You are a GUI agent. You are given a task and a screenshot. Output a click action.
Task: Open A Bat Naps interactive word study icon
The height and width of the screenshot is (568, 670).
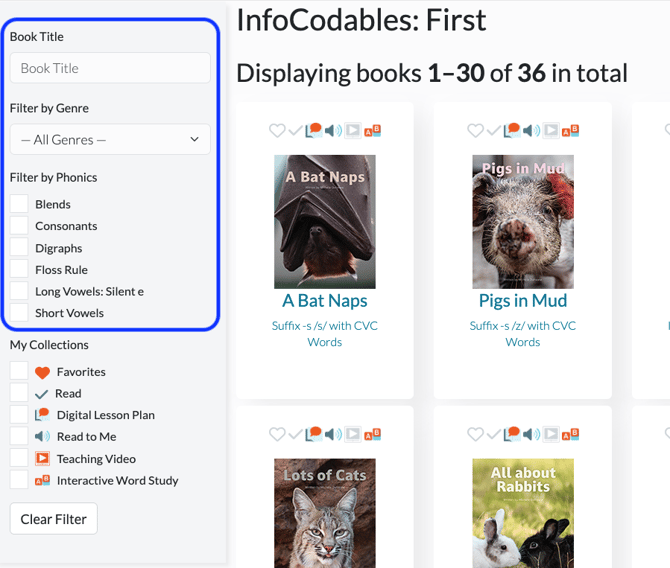(372, 130)
